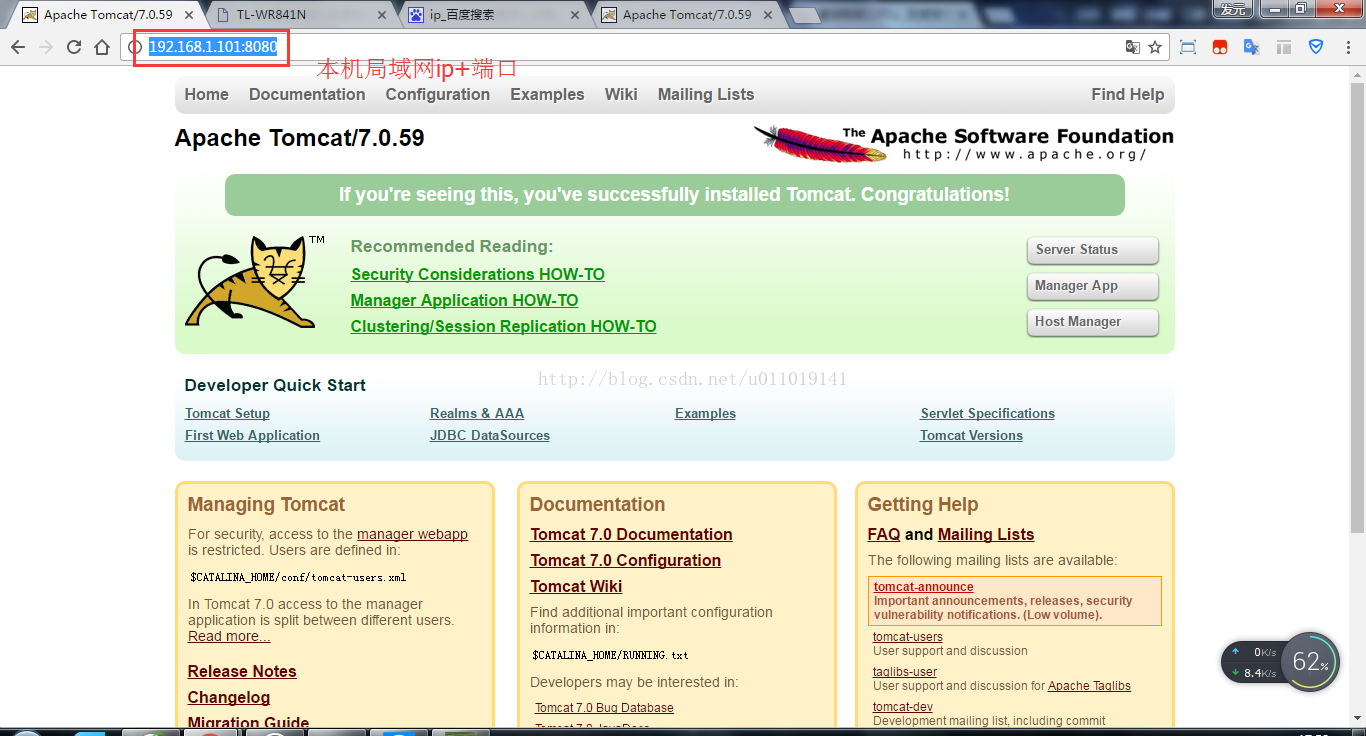Open the Changelog link
This screenshot has height=736, width=1366.
(229, 697)
